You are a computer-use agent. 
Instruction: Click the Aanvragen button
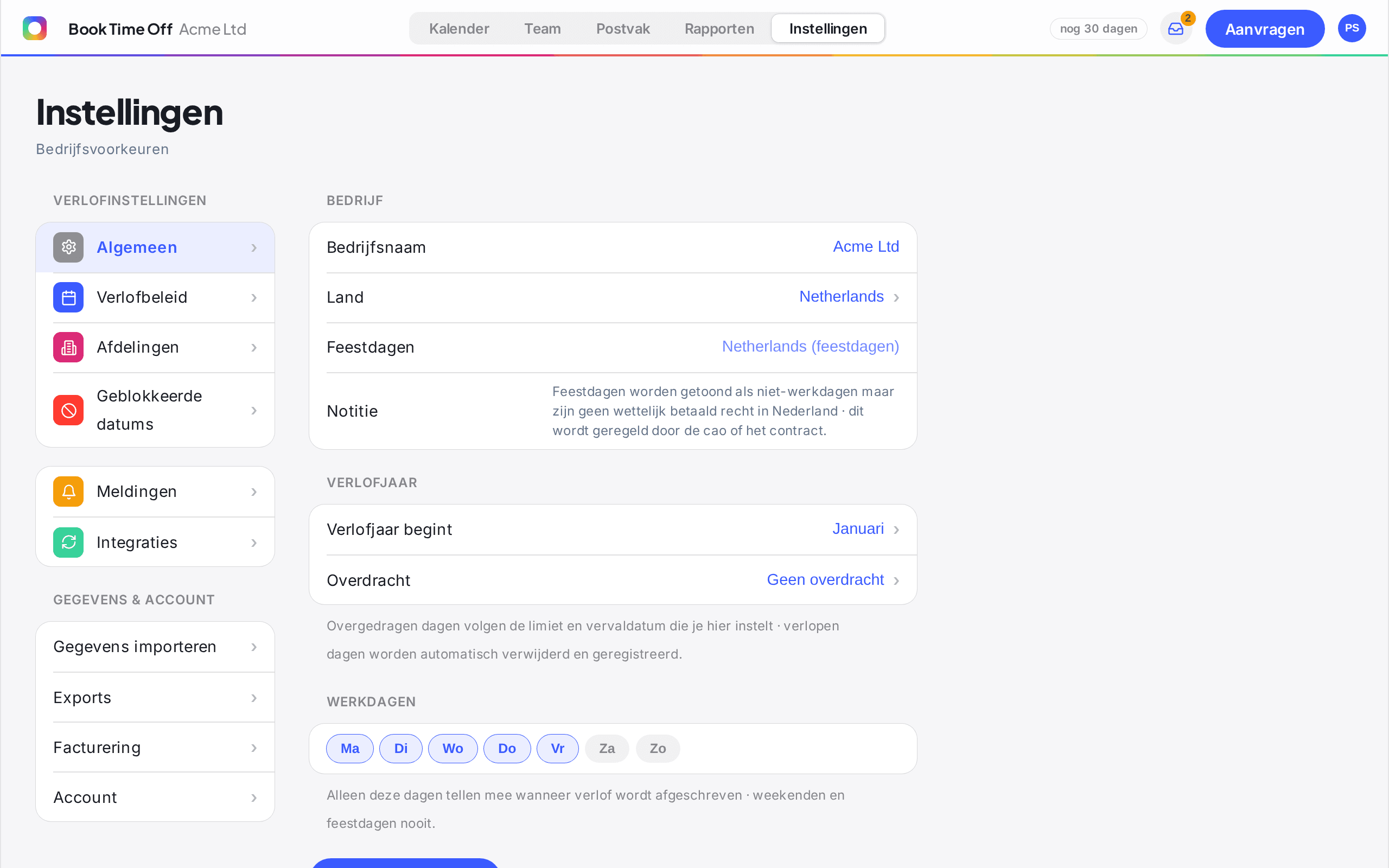point(1264,29)
